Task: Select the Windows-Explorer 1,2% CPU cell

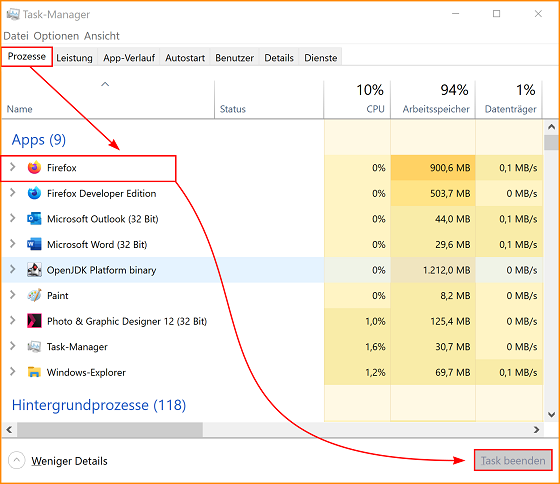Action: [x=357, y=372]
